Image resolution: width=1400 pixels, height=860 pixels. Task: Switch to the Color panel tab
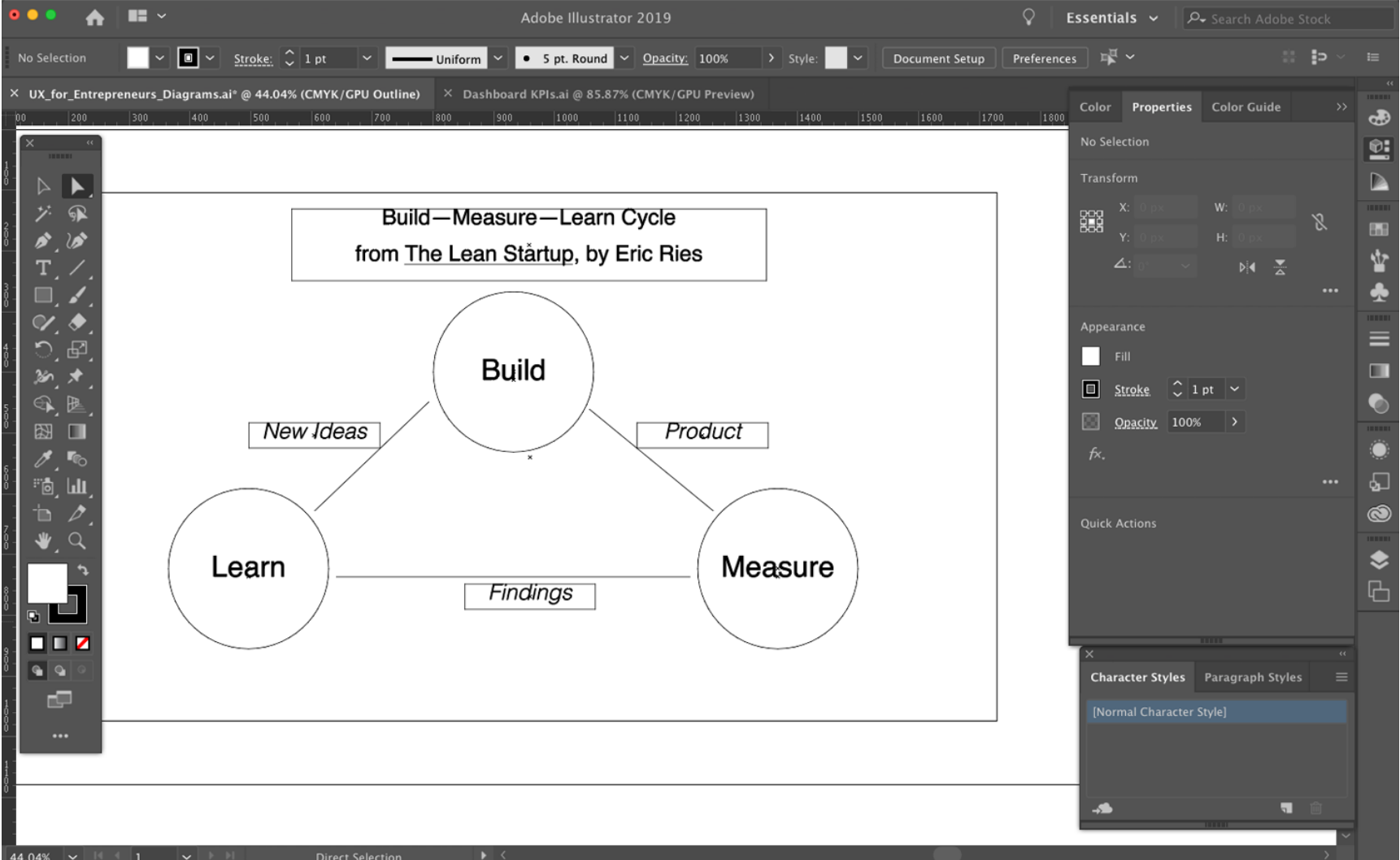pyautogui.click(x=1095, y=106)
